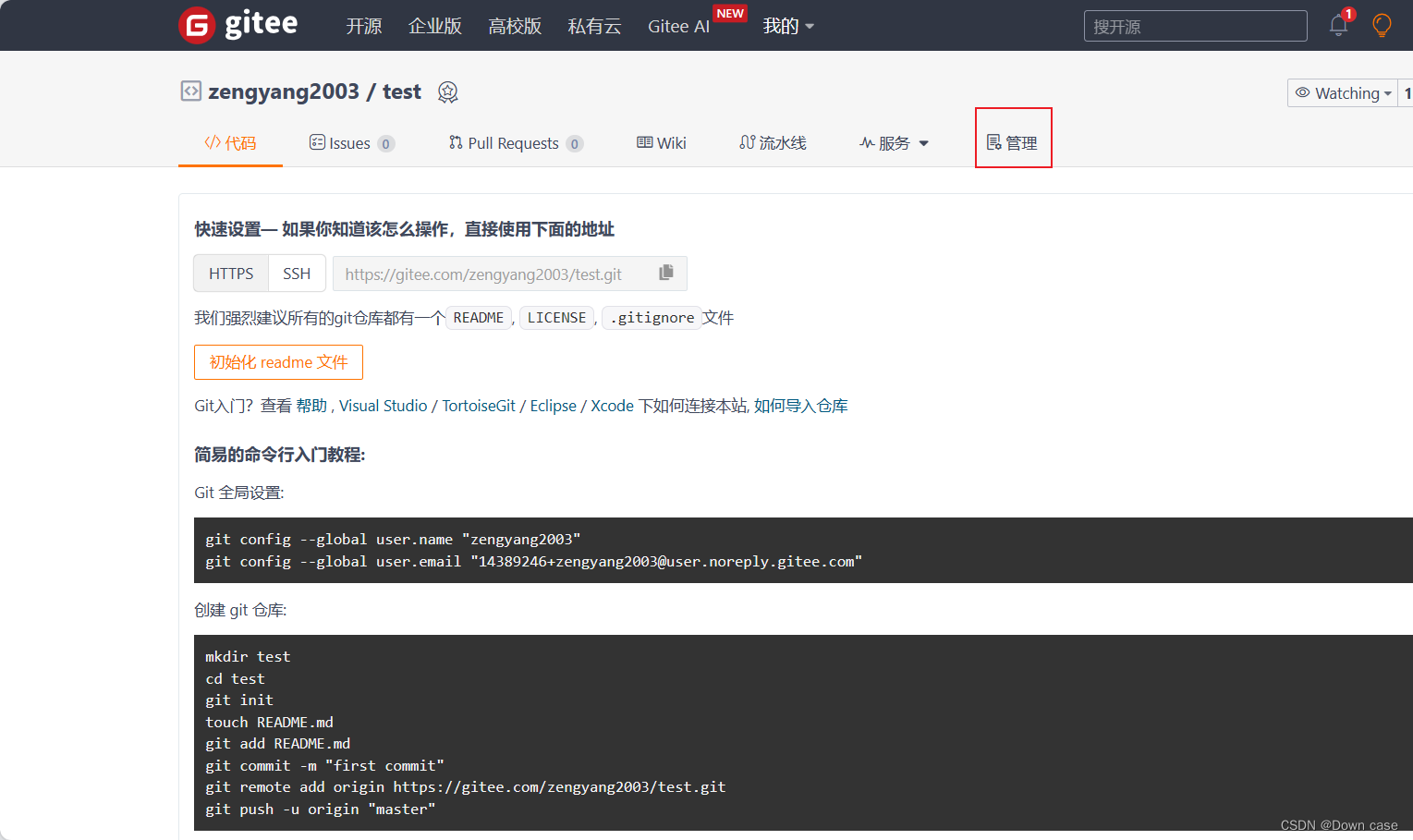Click the LICENSE code label
This screenshot has width=1413, height=840.
(556, 318)
